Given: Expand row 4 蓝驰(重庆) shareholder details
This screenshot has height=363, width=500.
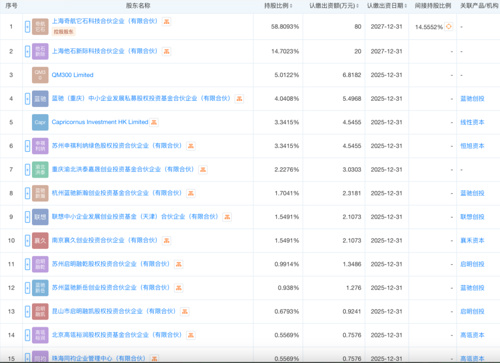Looking at the screenshot, I should pos(27,99).
